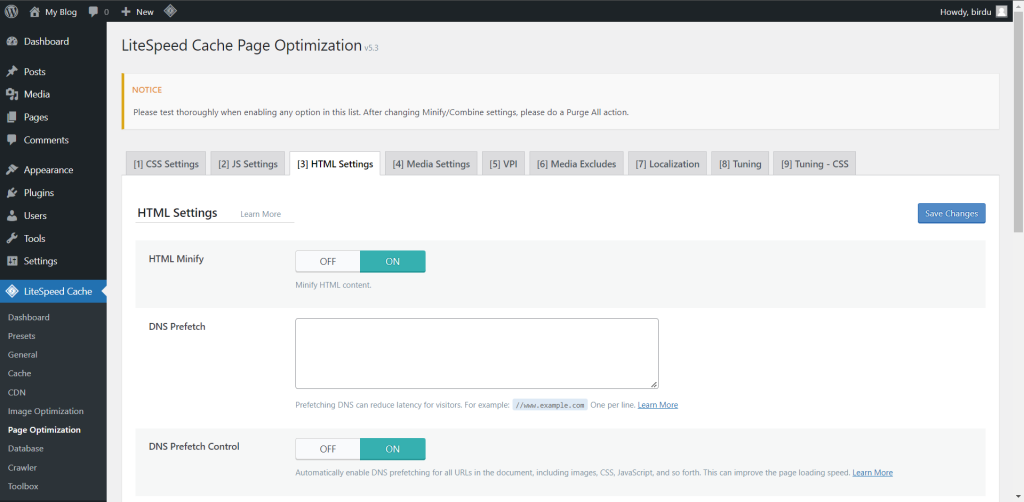Viewport: 1024px width, 502px height.
Task: Click the Save Changes button
Action: [952, 213]
